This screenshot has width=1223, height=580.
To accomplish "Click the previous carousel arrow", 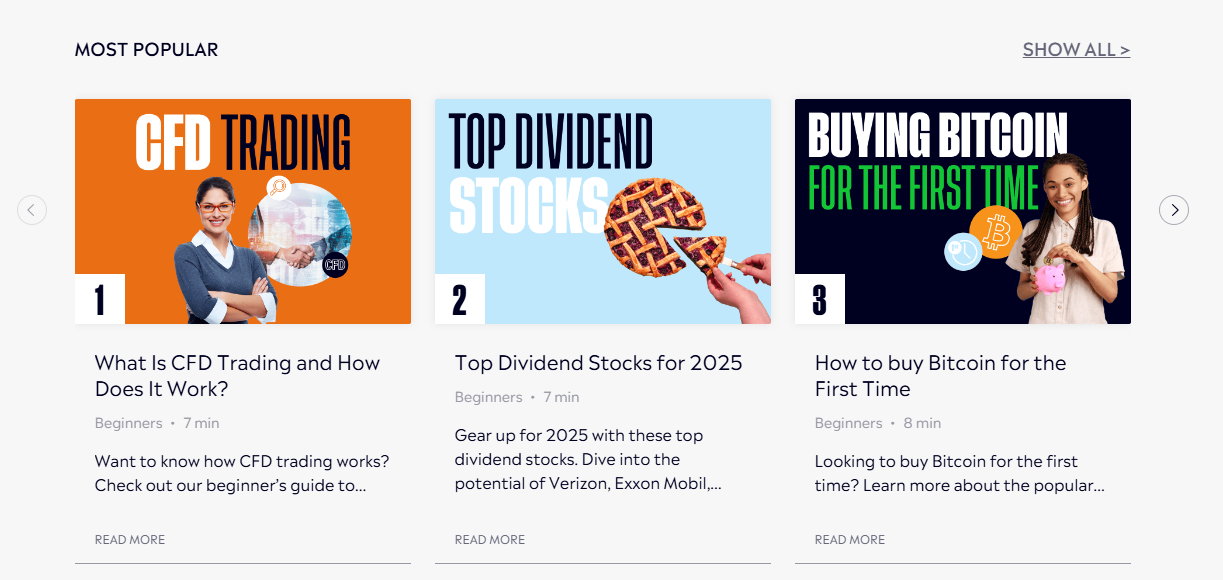I will coord(32,210).
